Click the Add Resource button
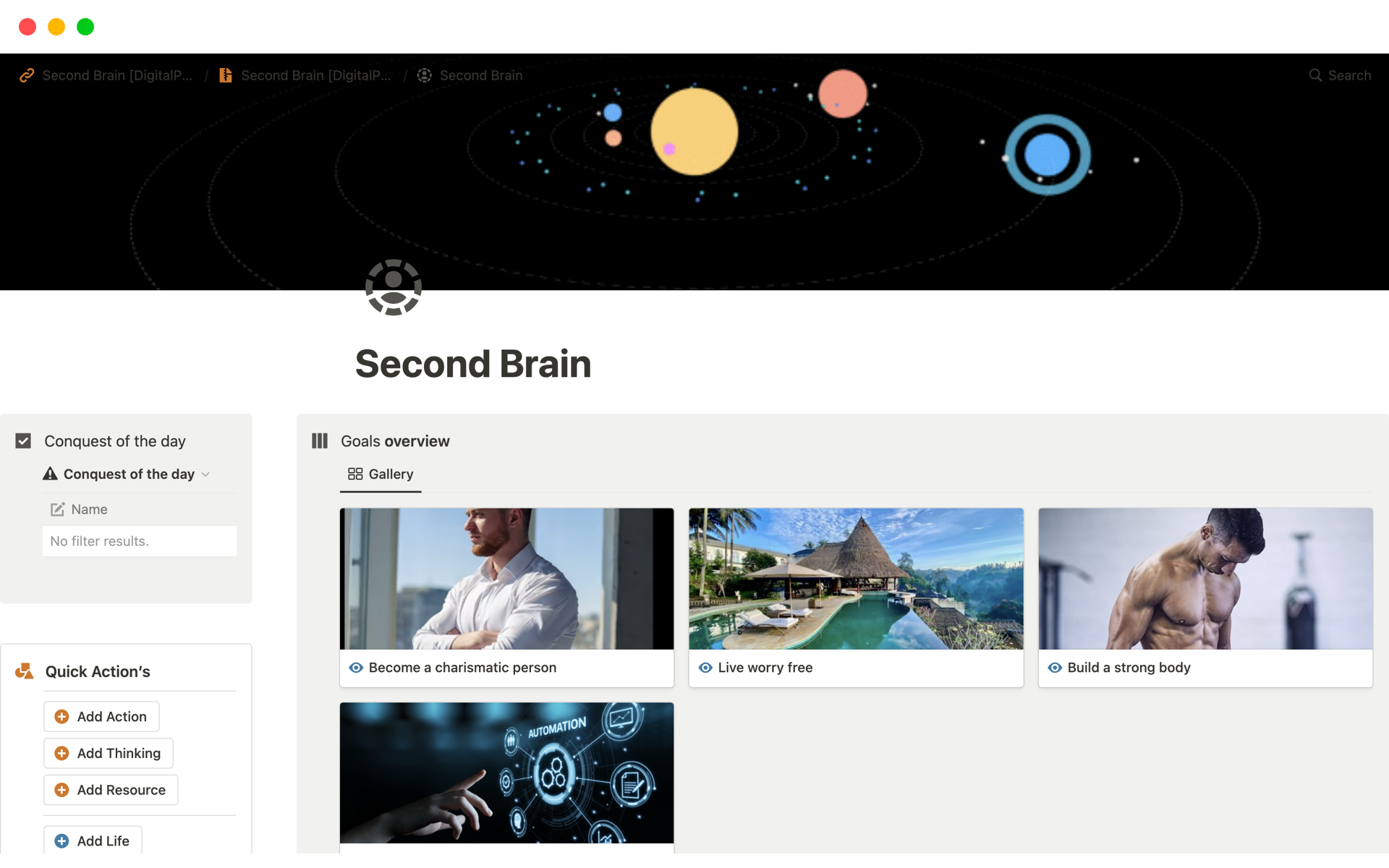The image size is (1389, 868). tap(112, 790)
